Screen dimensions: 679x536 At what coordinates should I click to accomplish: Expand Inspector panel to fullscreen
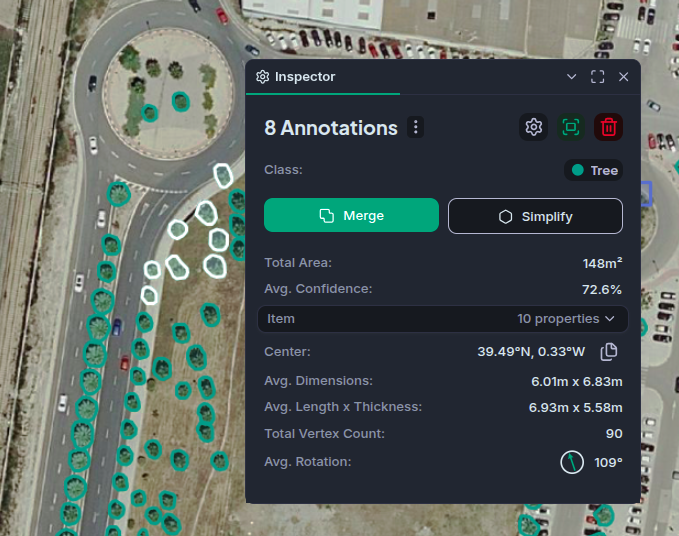[x=598, y=77]
